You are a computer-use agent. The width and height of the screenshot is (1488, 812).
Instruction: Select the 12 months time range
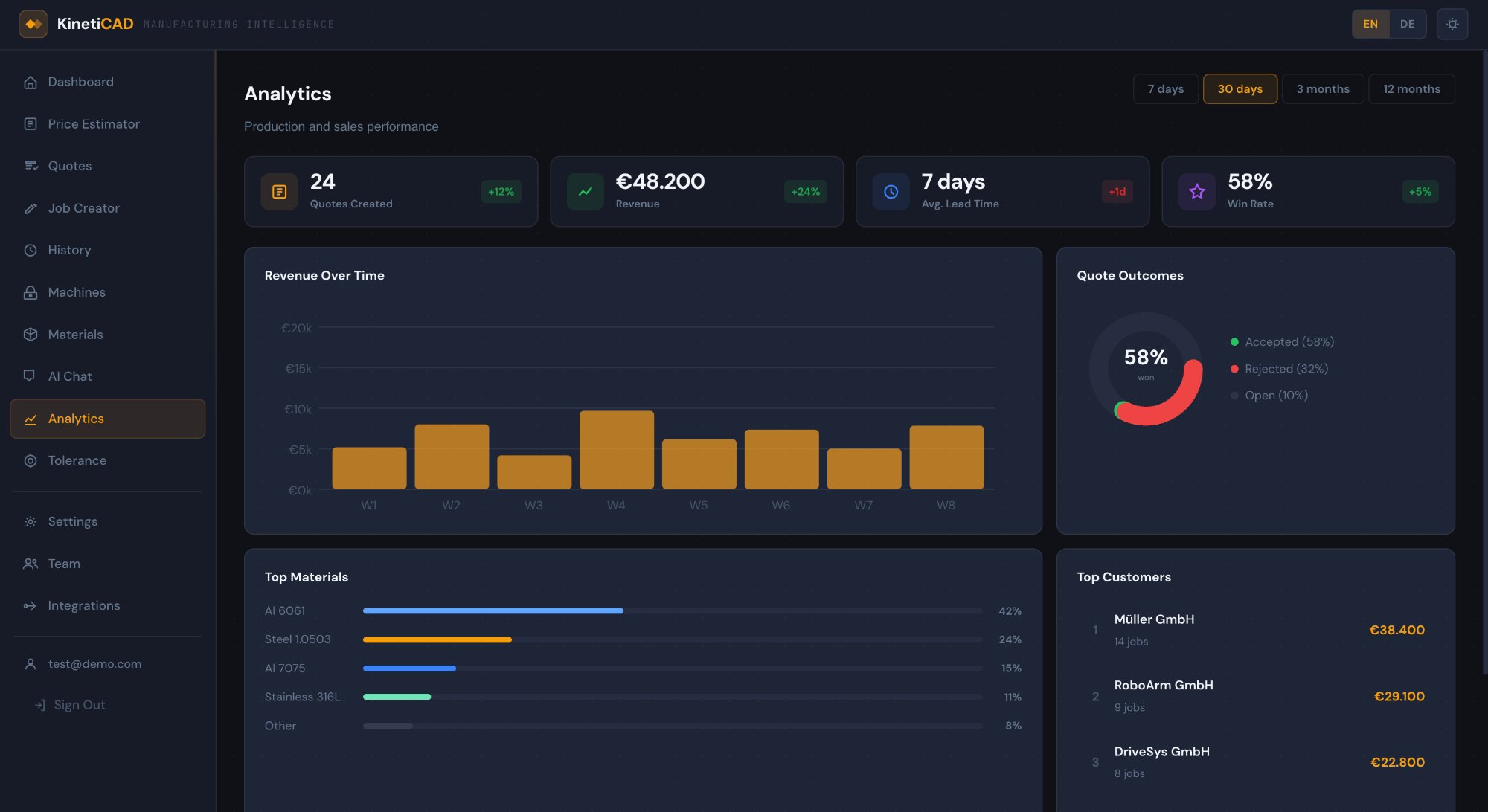click(x=1411, y=88)
